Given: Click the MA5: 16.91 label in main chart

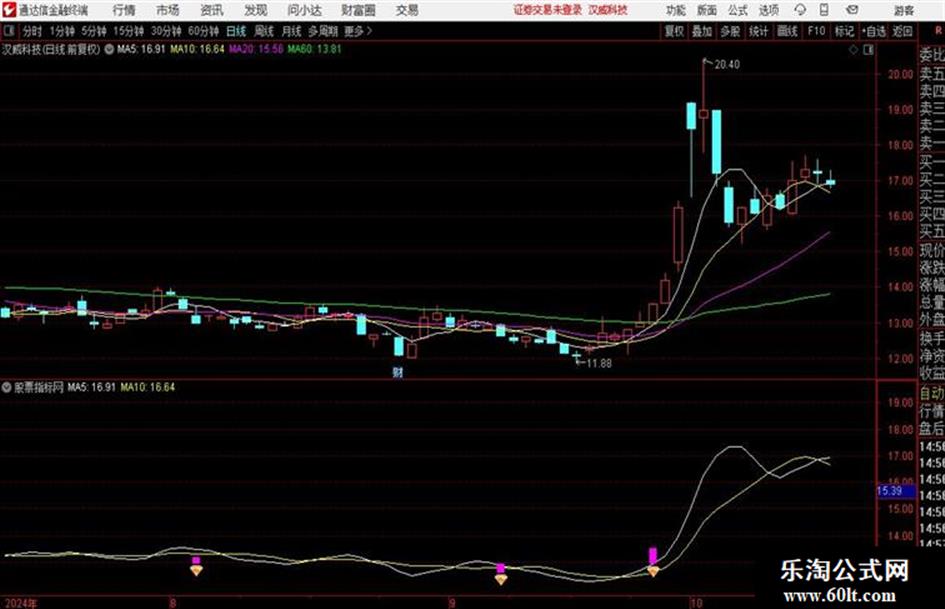Looking at the screenshot, I should click(141, 49).
